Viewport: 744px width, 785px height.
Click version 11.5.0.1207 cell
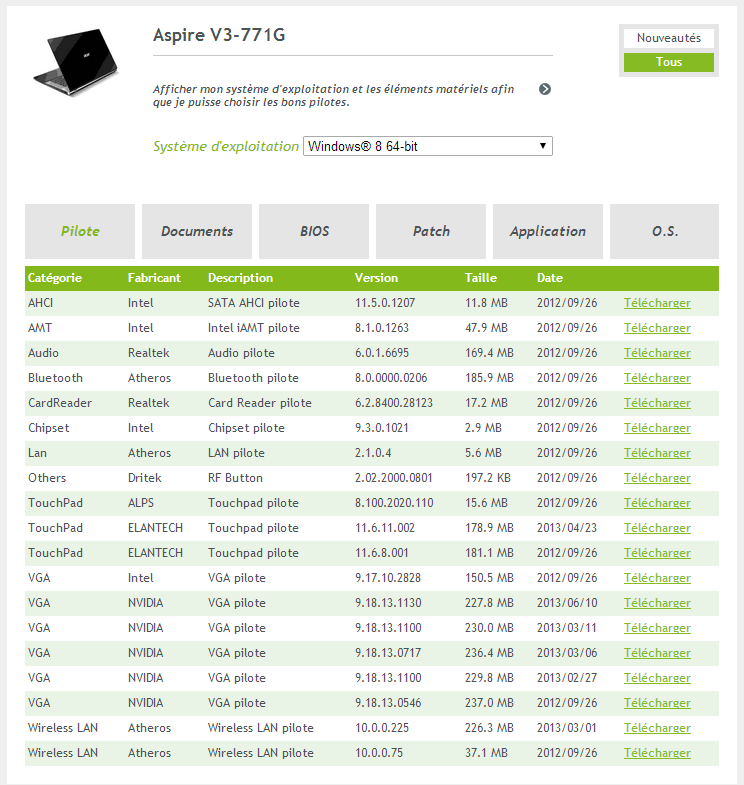point(385,303)
